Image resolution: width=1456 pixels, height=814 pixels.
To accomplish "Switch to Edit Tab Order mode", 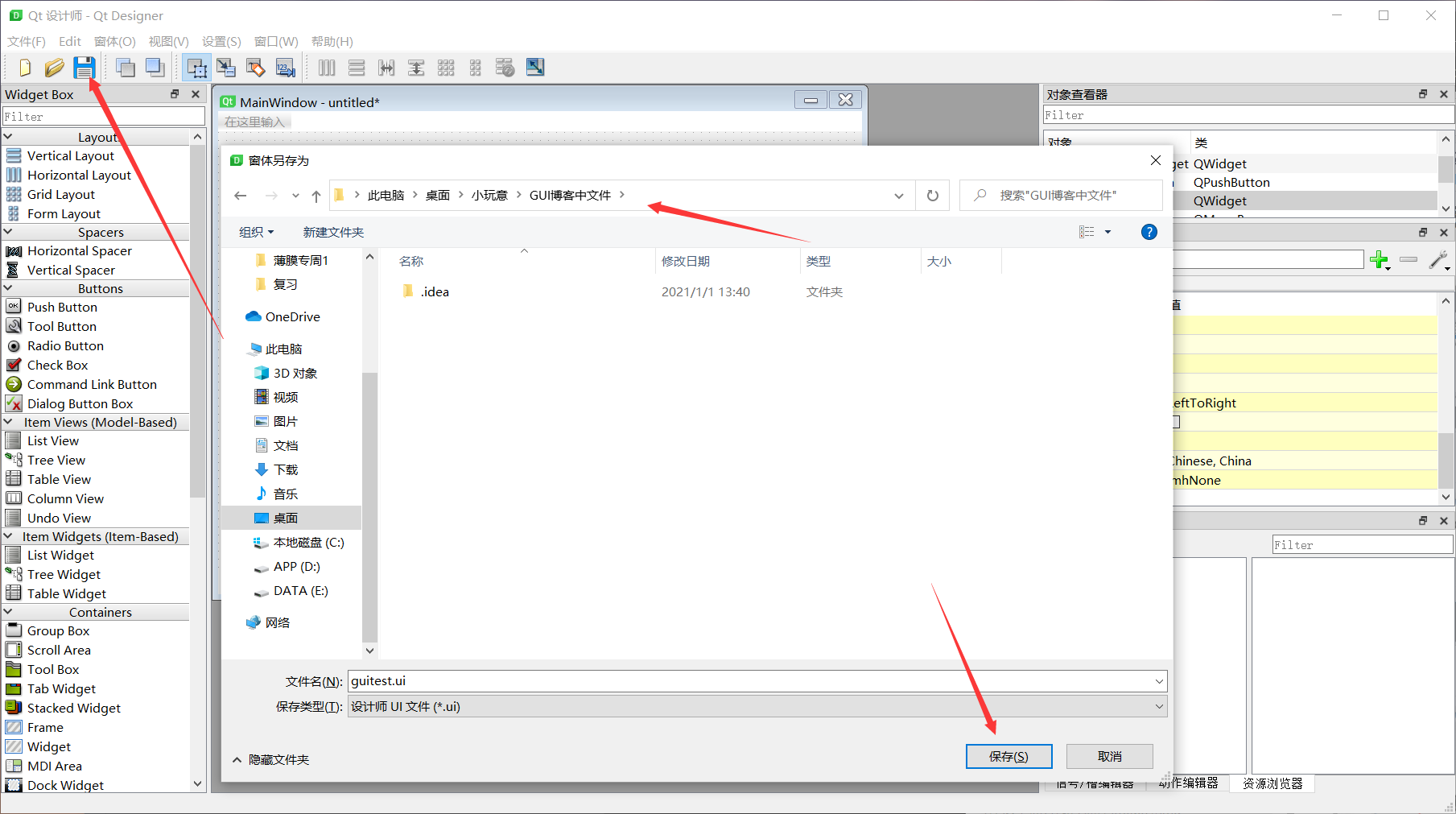I will [x=286, y=68].
